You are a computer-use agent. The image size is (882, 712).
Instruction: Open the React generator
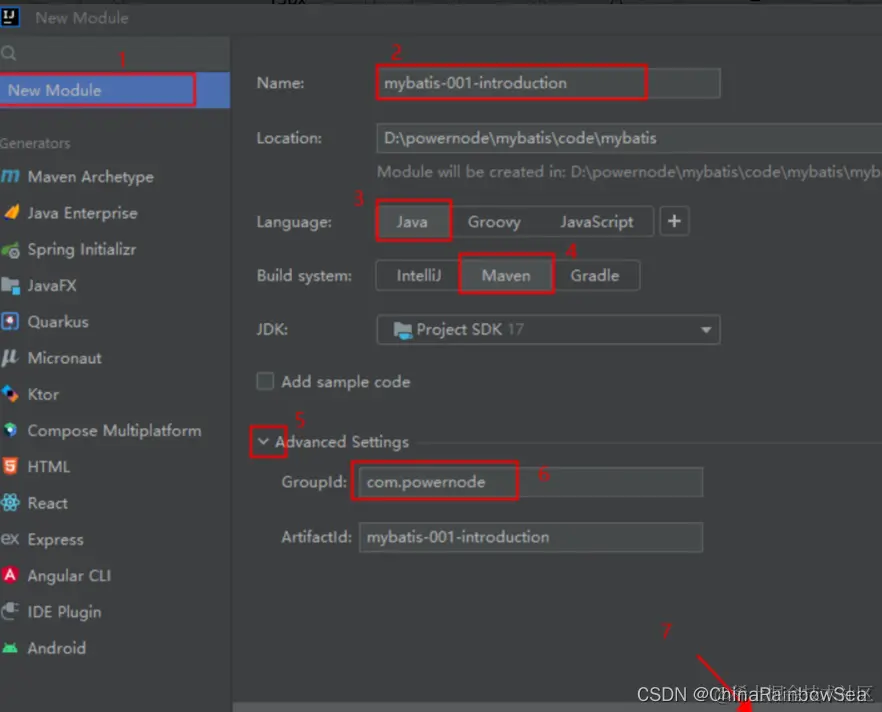(x=115, y=502)
